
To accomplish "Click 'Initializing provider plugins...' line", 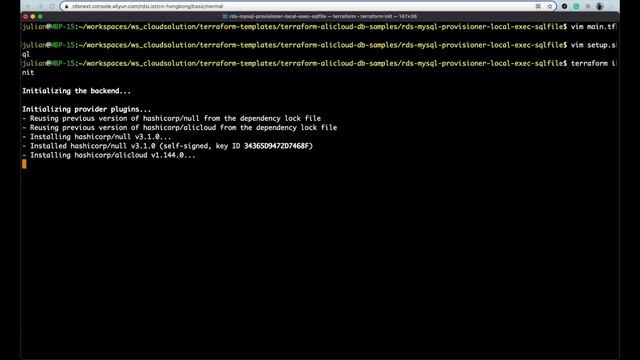I will click(87, 109).
